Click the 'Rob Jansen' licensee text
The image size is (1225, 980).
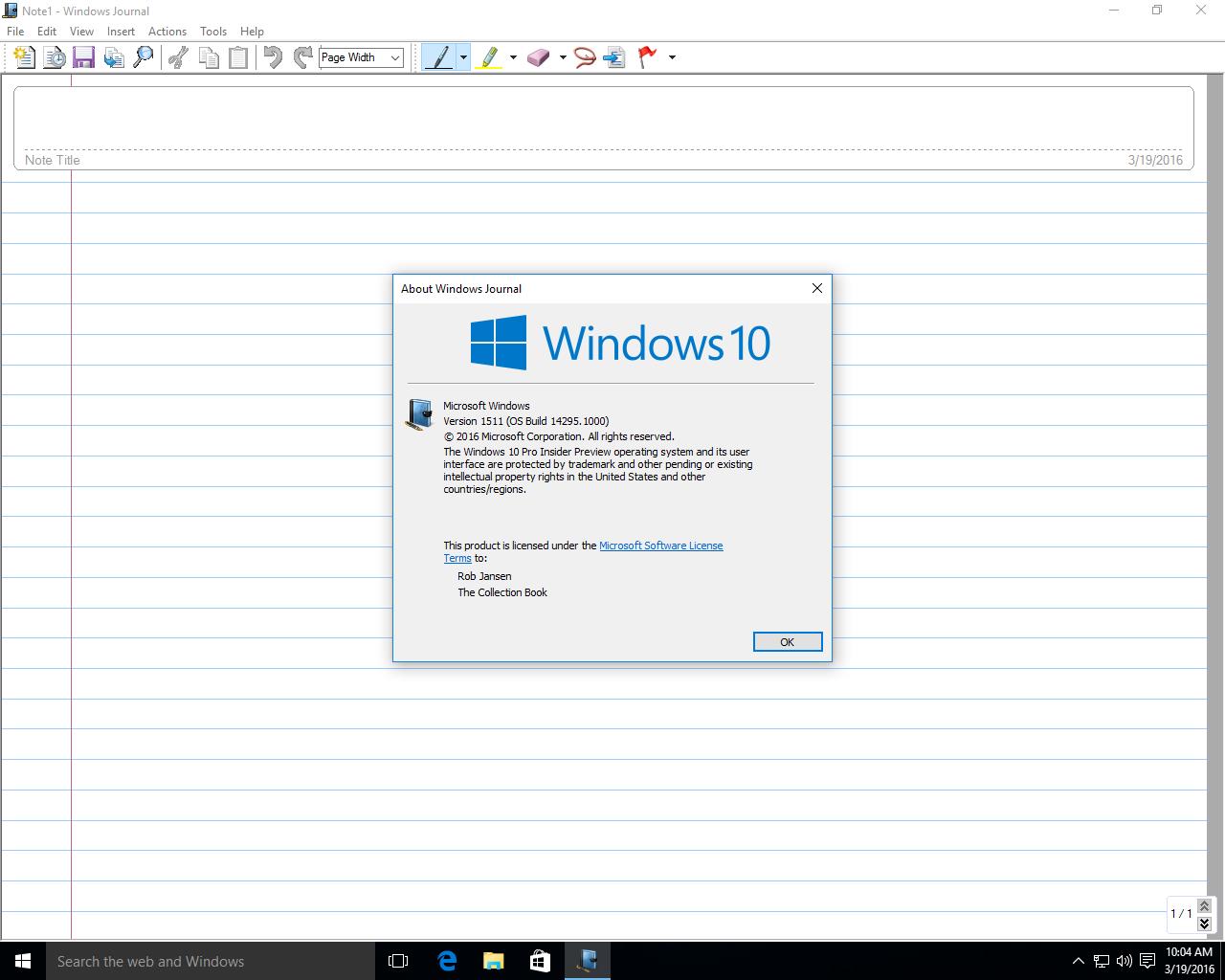pyautogui.click(x=484, y=576)
